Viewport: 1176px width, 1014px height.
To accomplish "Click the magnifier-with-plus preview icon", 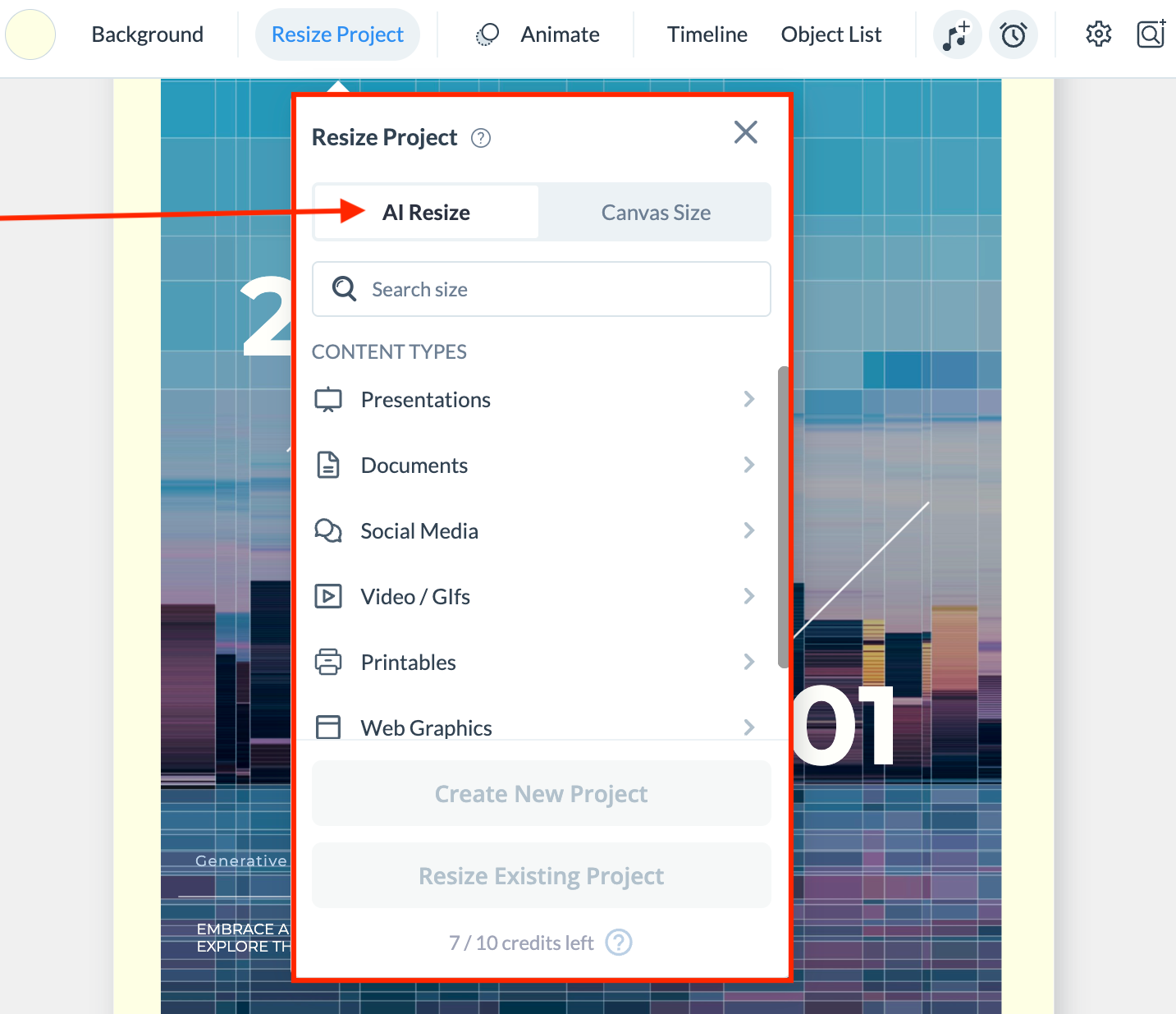I will point(1151,34).
